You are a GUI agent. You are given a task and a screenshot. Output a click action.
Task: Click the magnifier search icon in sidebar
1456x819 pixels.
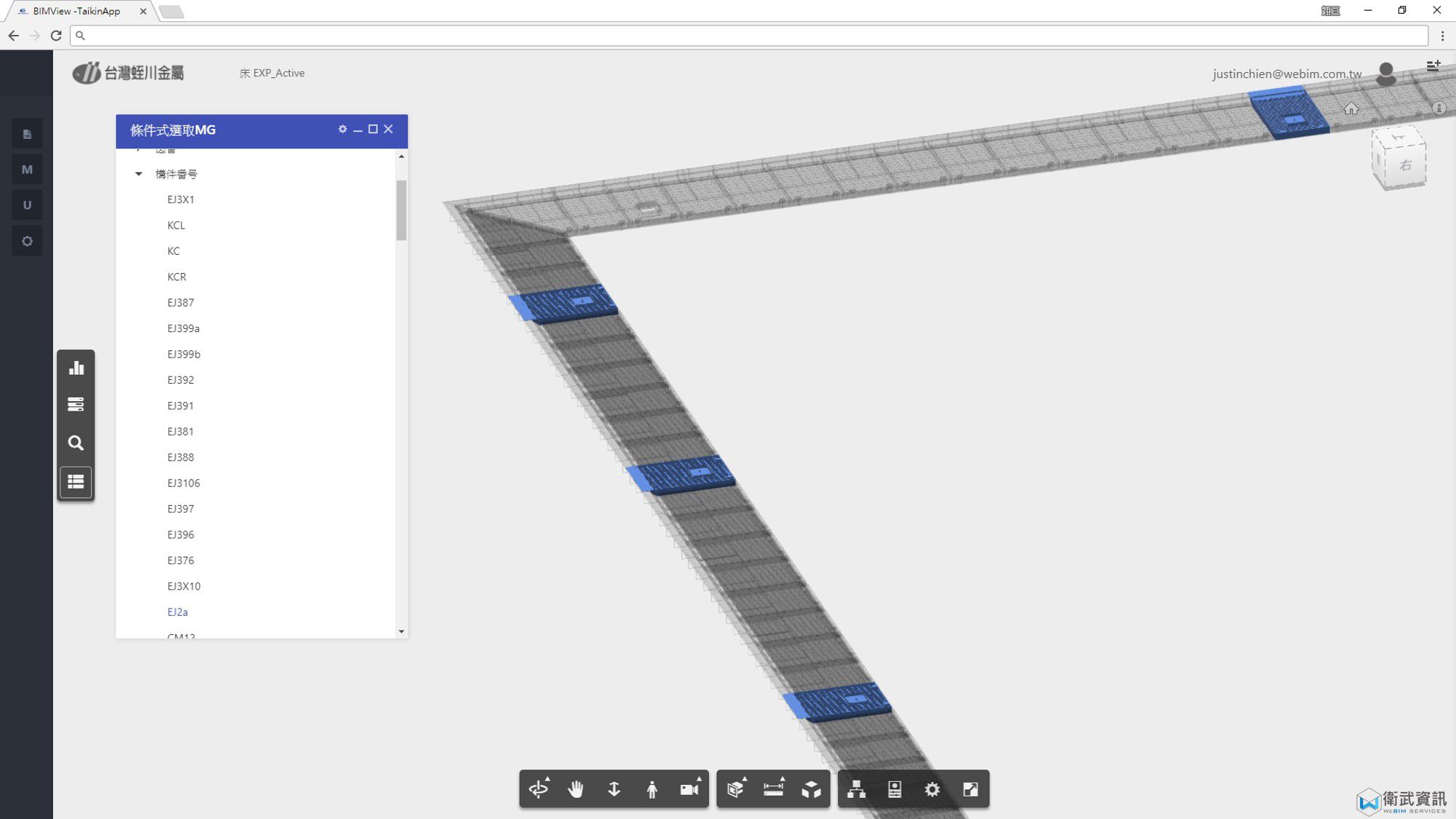point(76,443)
